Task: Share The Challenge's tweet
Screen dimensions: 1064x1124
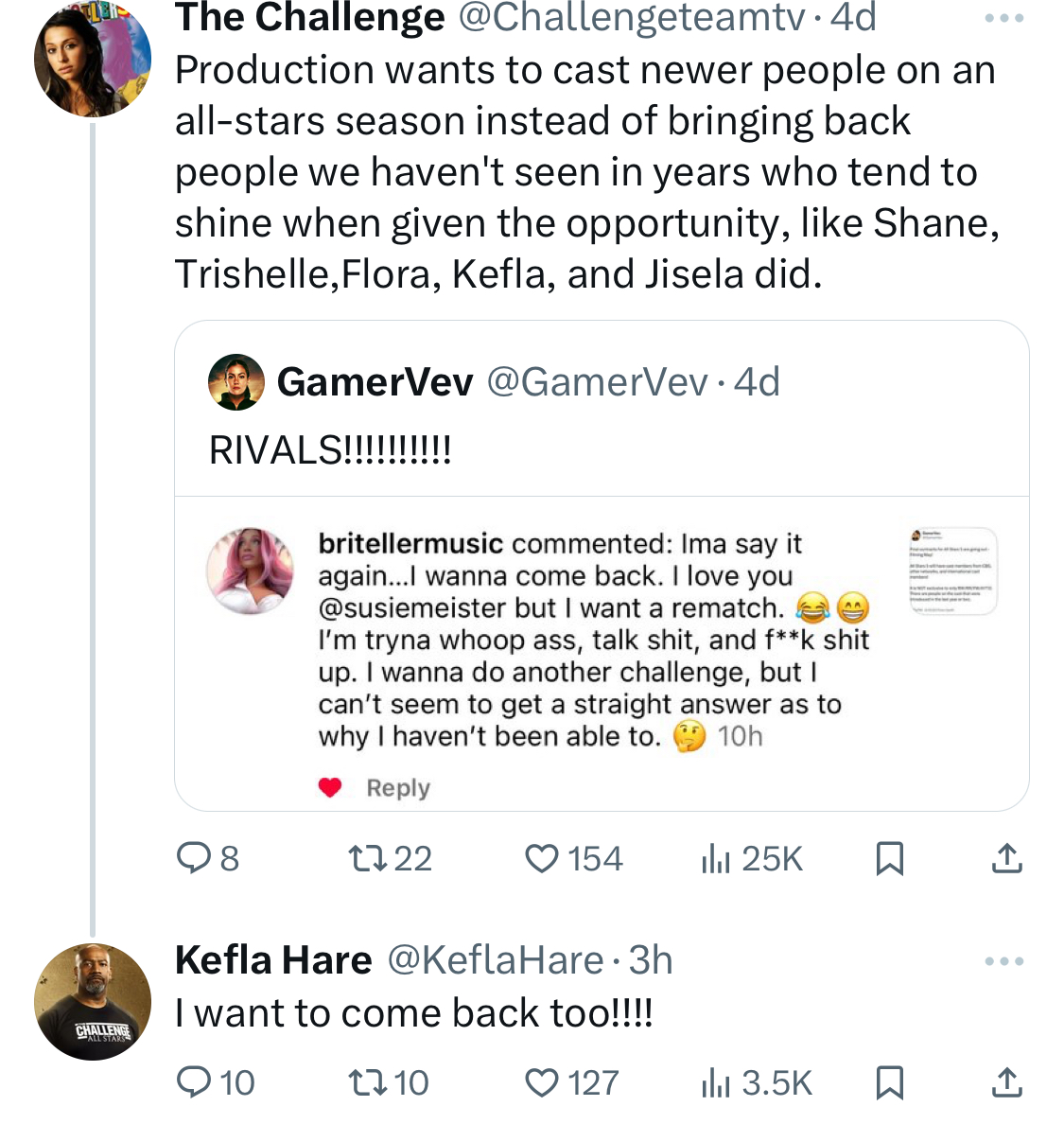Action: point(1006,858)
